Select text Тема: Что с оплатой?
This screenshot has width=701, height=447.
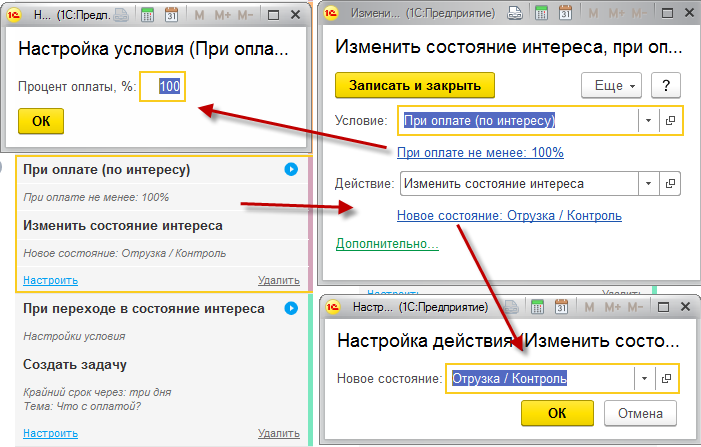tap(82, 406)
